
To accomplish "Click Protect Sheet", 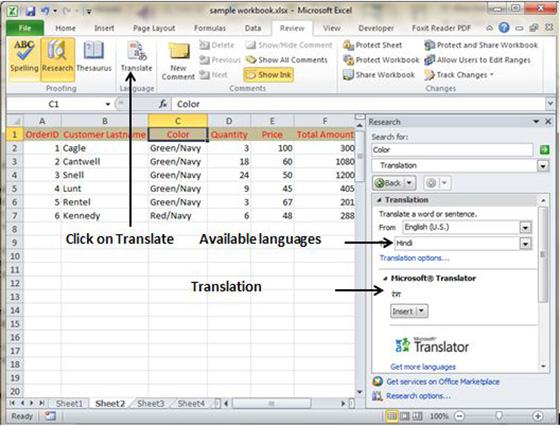I will (x=372, y=45).
